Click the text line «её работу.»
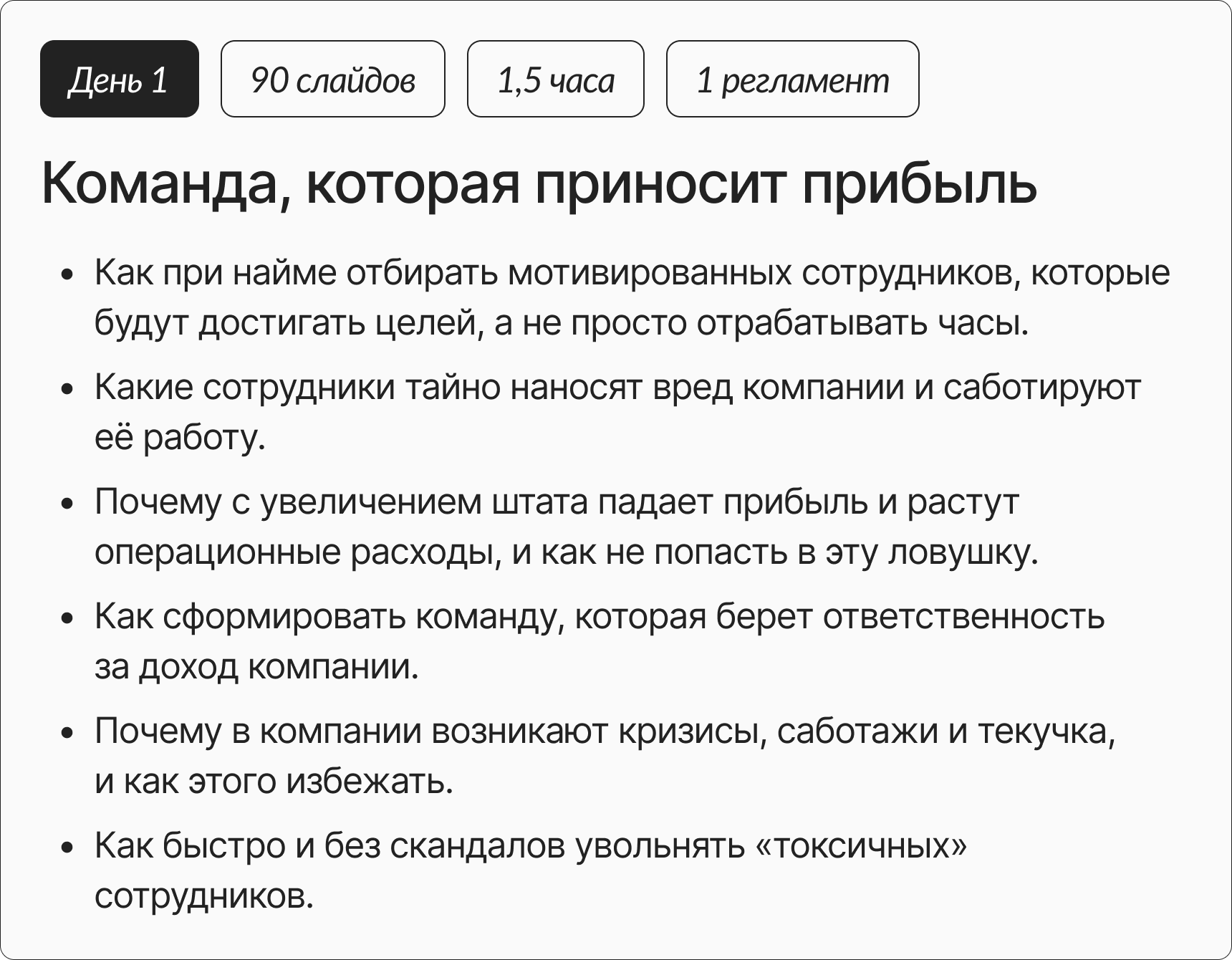The height and width of the screenshot is (960, 1232). (180, 438)
